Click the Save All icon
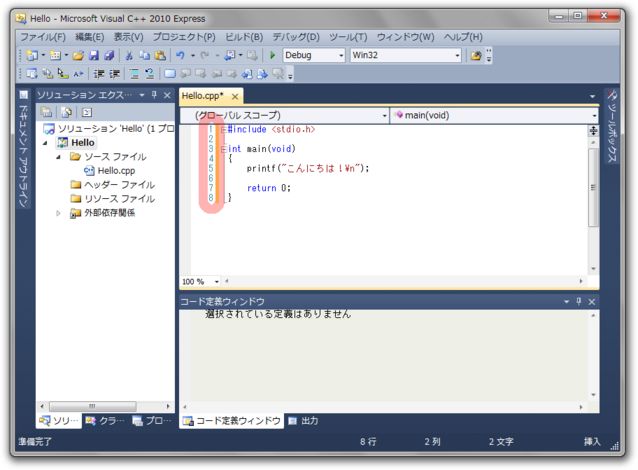Viewport: 638px width, 470px height. click(x=109, y=55)
